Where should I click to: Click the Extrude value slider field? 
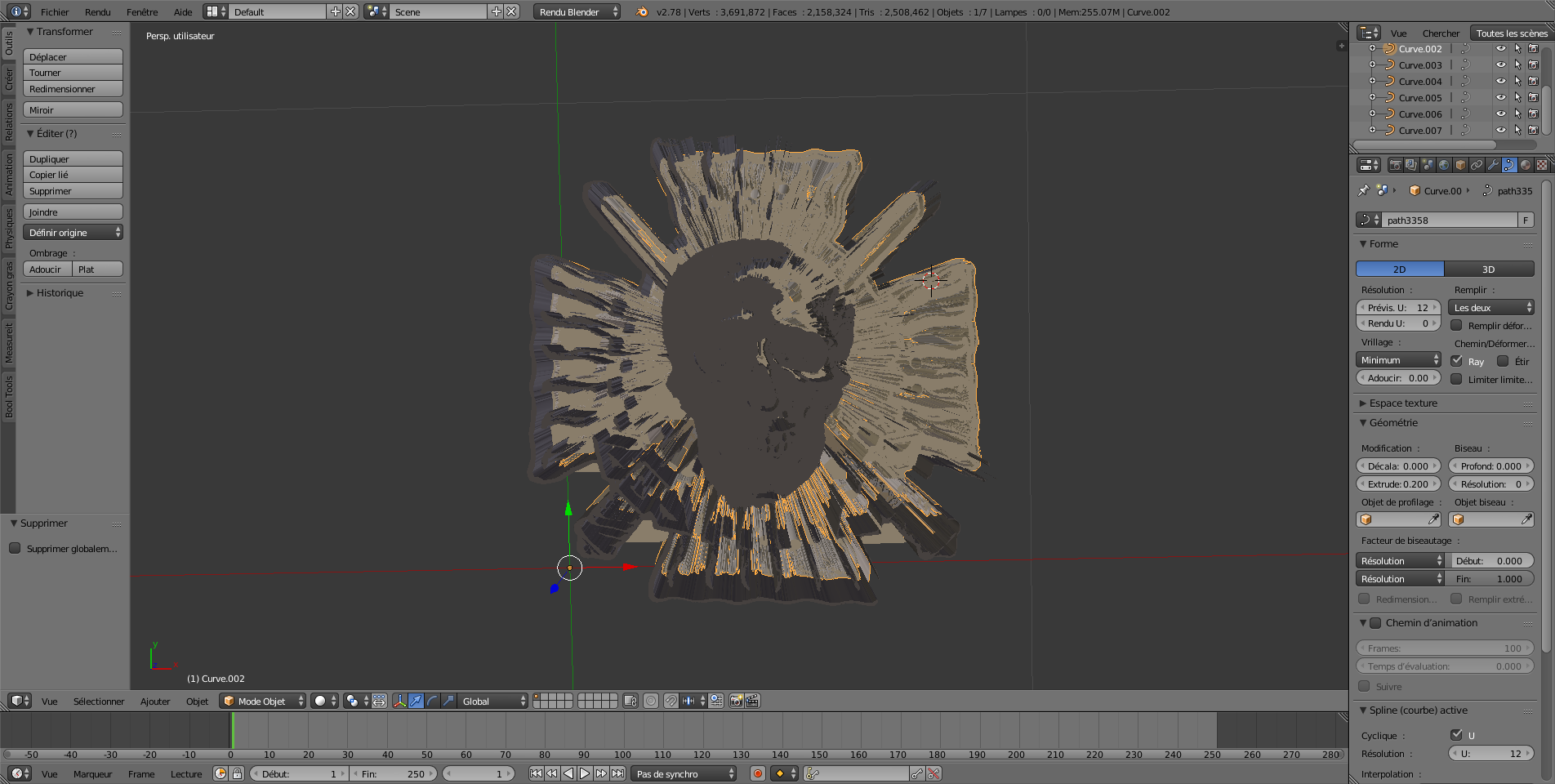[1398, 484]
